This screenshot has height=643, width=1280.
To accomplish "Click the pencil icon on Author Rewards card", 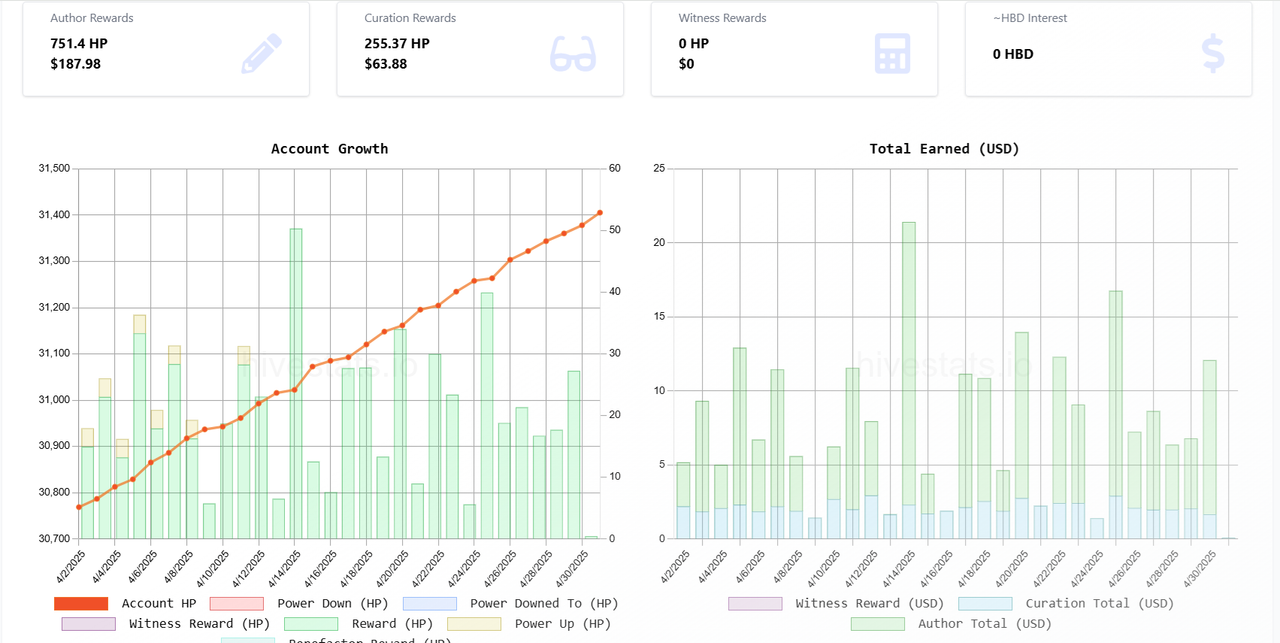I will coord(262,54).
